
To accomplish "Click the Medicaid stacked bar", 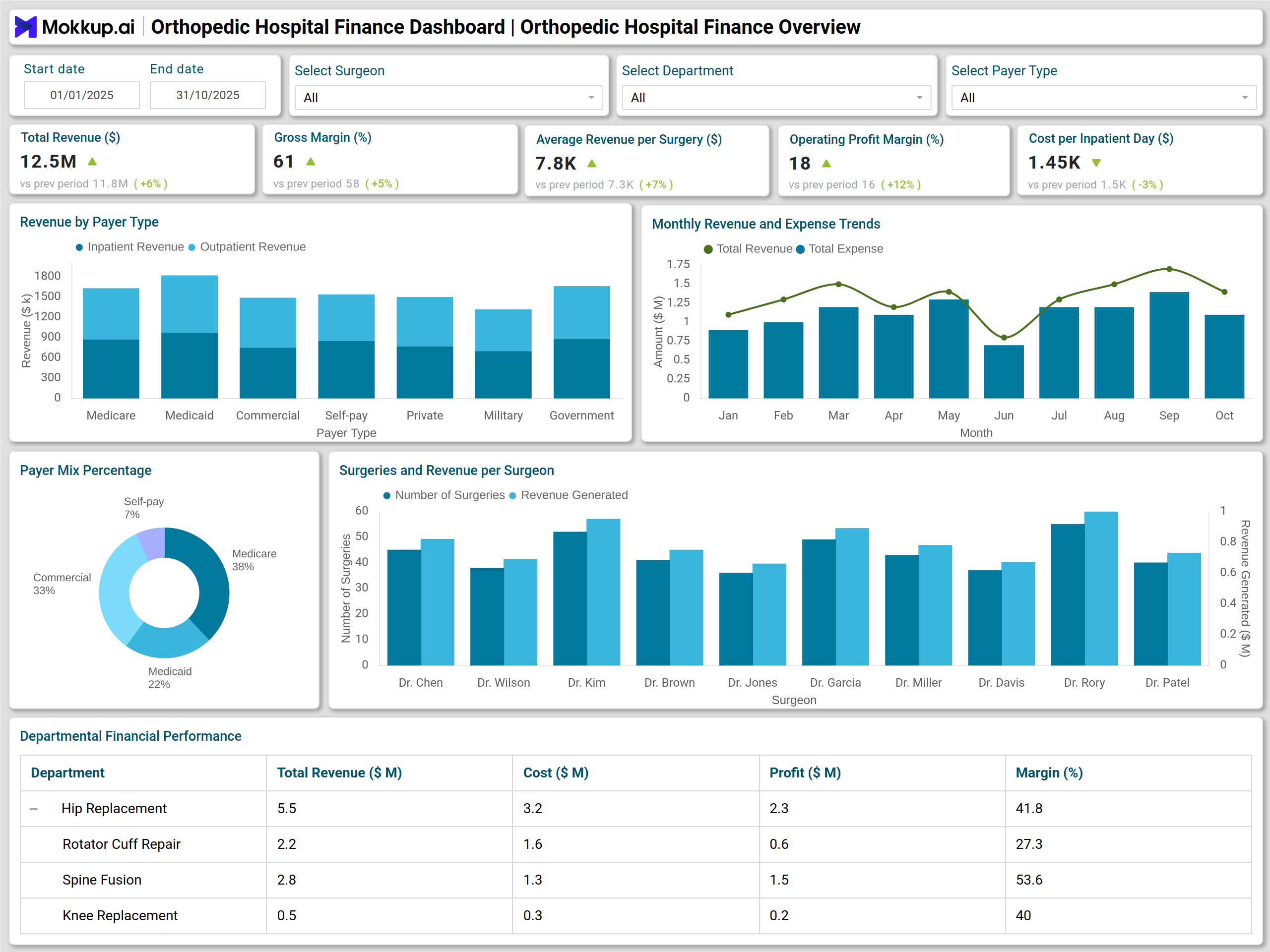I will (x=190, y=337).
